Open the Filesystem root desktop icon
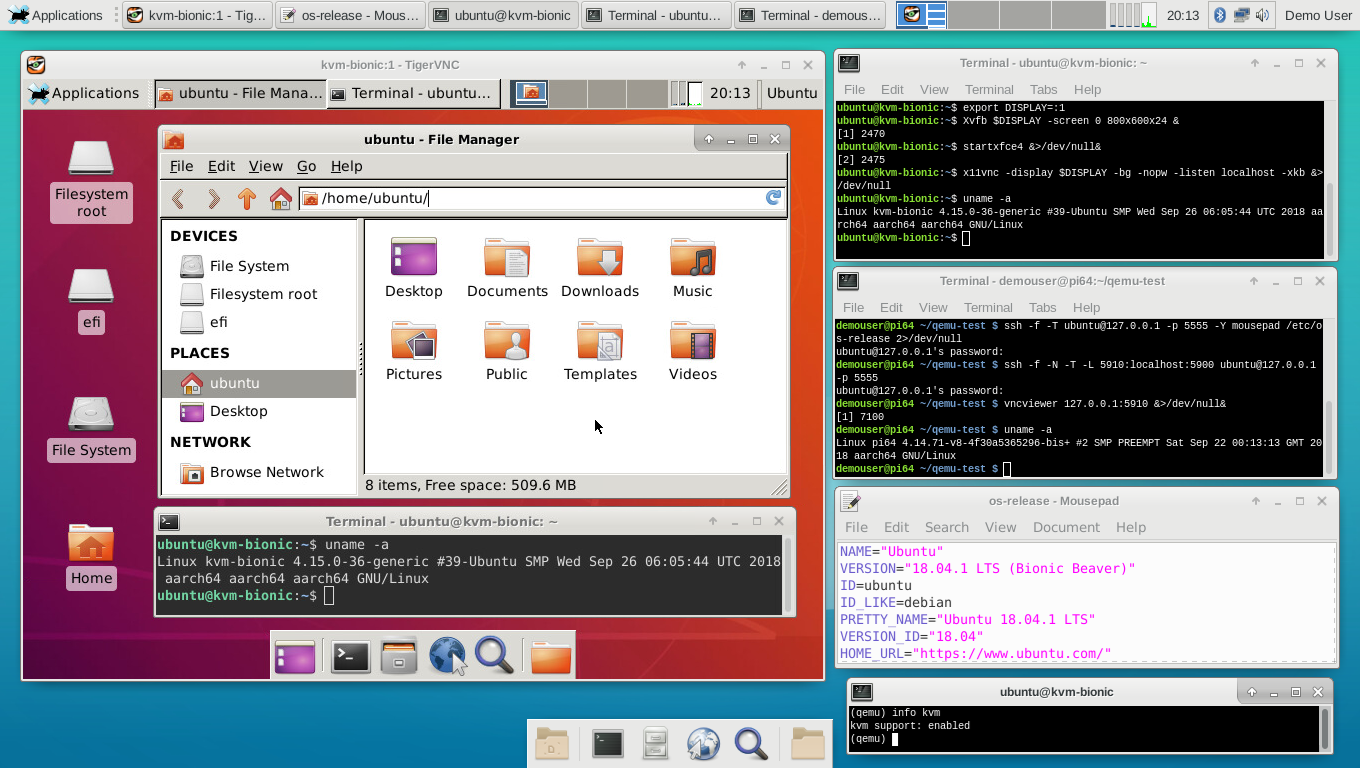Viewport: 1360px width, 768px height. 91,180
